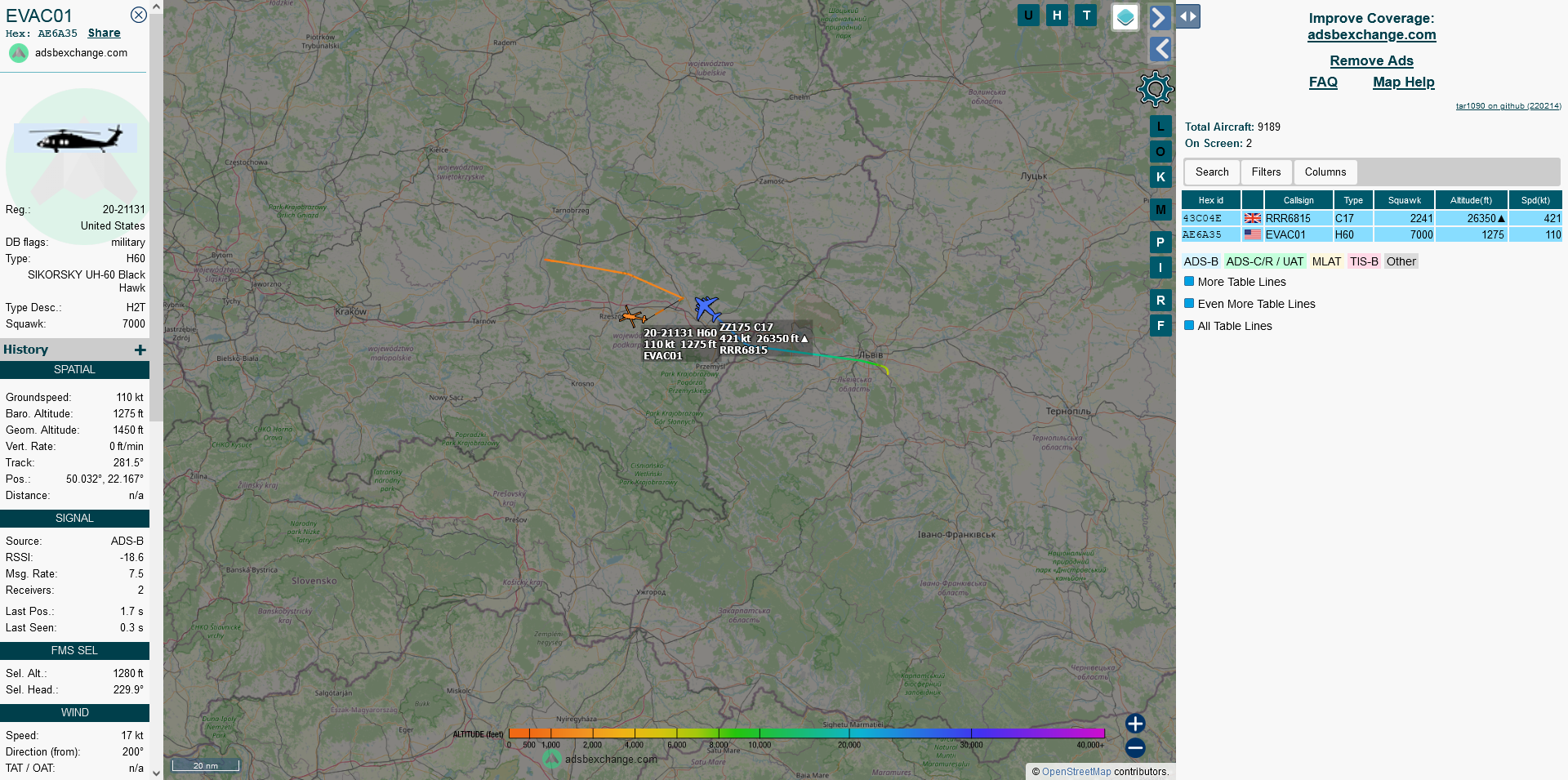Click the SIGNAL section header

pyautogui.click(x=74, y=519)
